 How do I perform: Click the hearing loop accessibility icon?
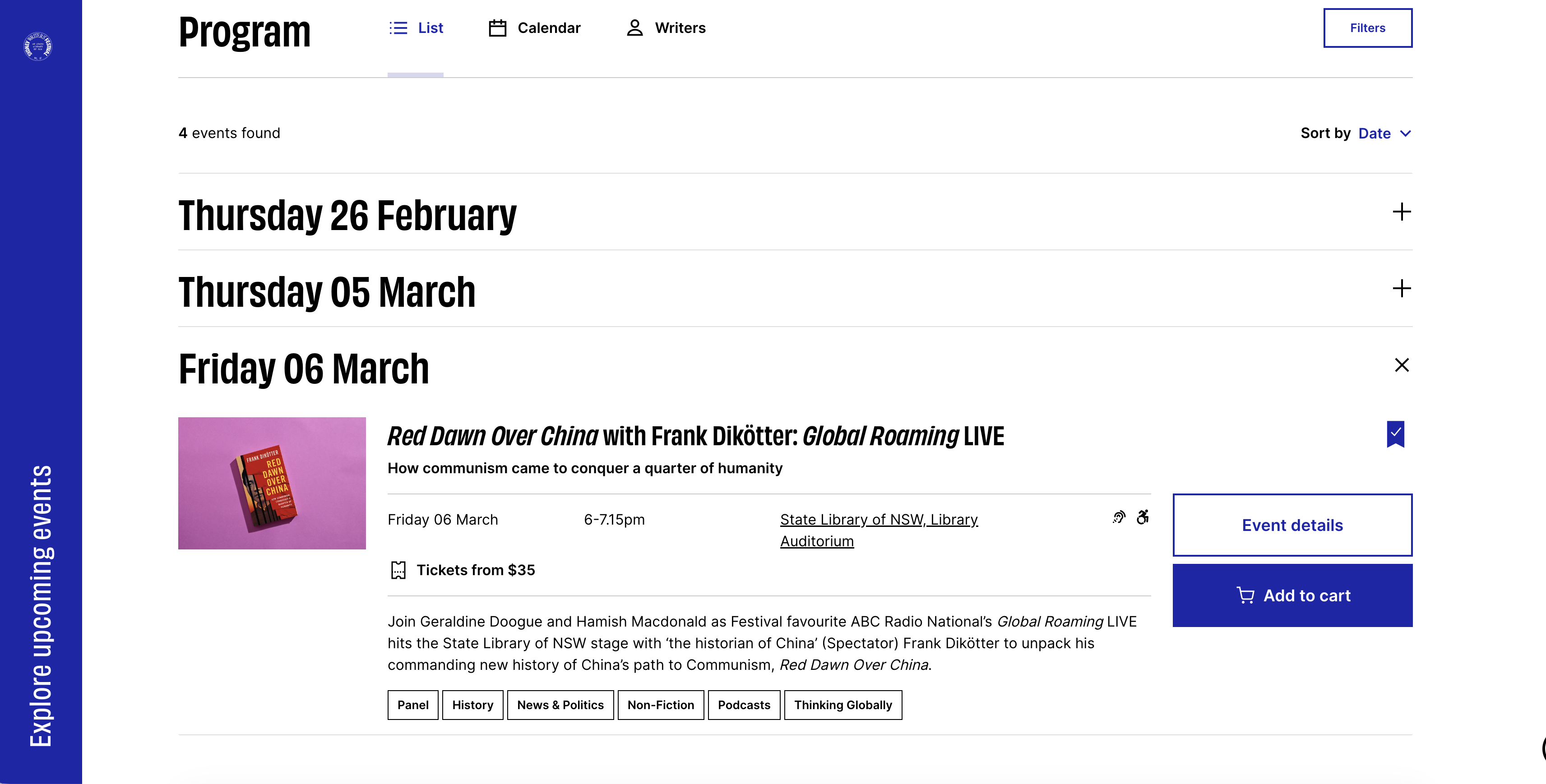coord(1119,517)
